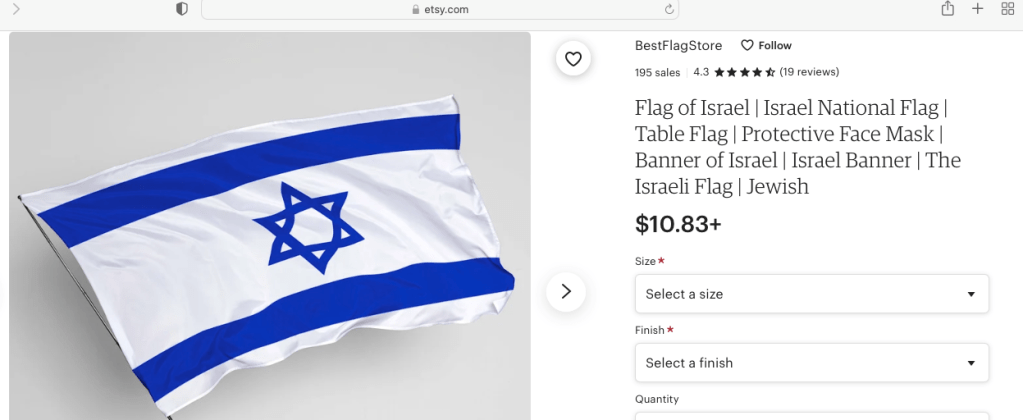Image resolution: width=1023 pixels, height=420 pixels.
Task: Click the Safari share icon
Action: point(946,9)
